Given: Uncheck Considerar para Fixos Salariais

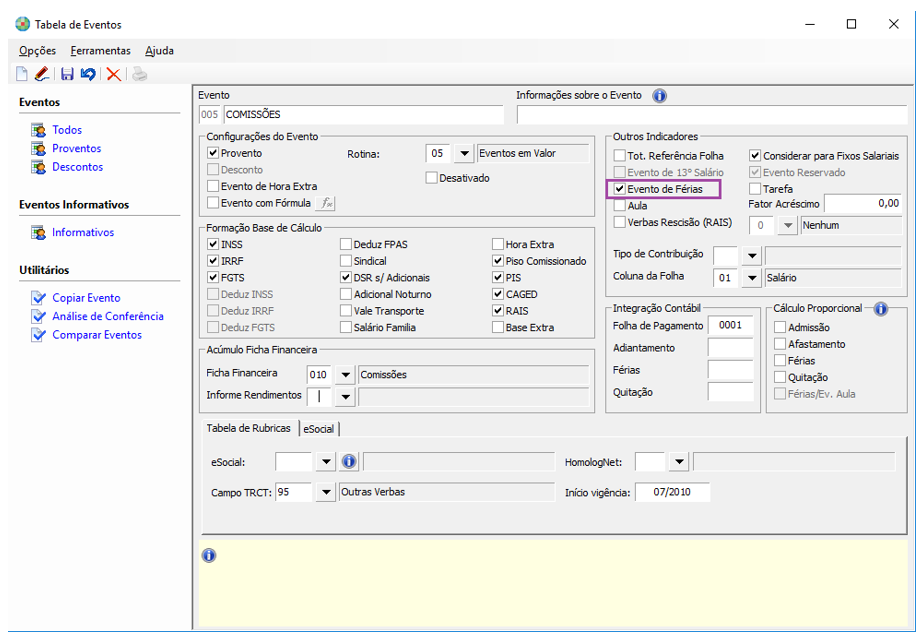Looking at the screenshot, I should (x=755, y=156).
